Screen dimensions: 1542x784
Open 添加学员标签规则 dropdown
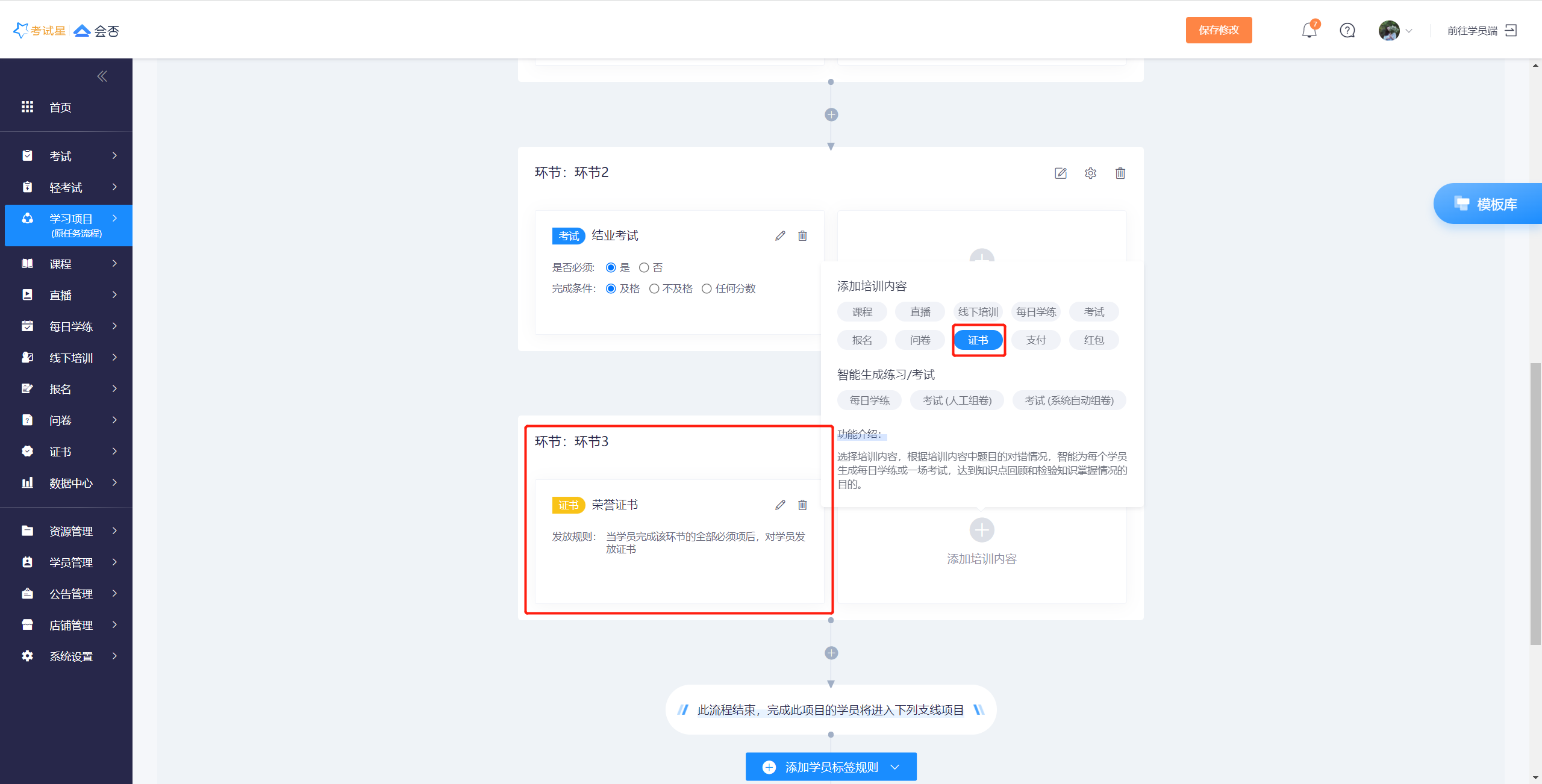click(831, 767)
